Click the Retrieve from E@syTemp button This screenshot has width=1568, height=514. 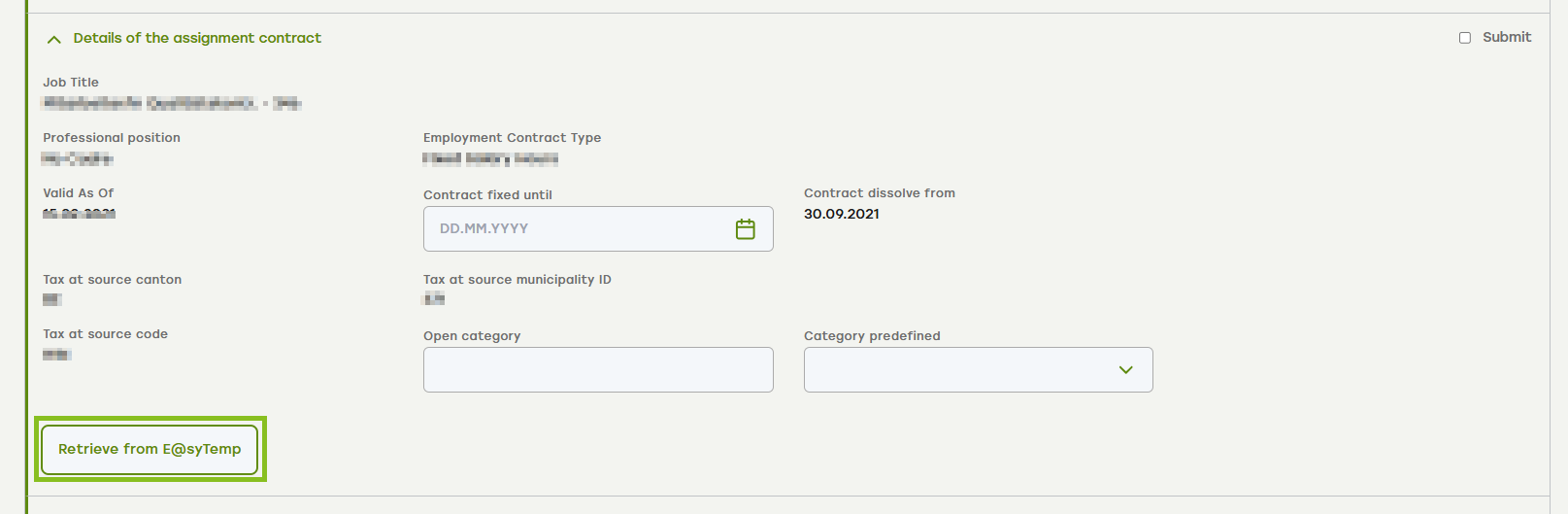click(x=150, y=449)
